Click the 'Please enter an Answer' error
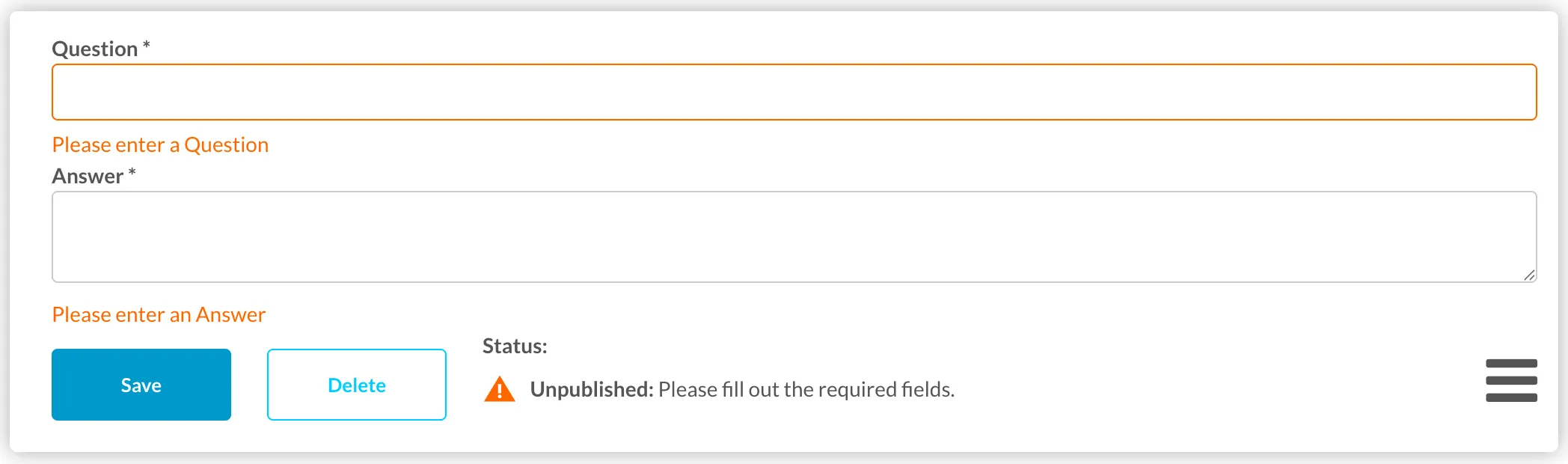Viewport: 1568px width, 464px height. [x=159, y=314]
